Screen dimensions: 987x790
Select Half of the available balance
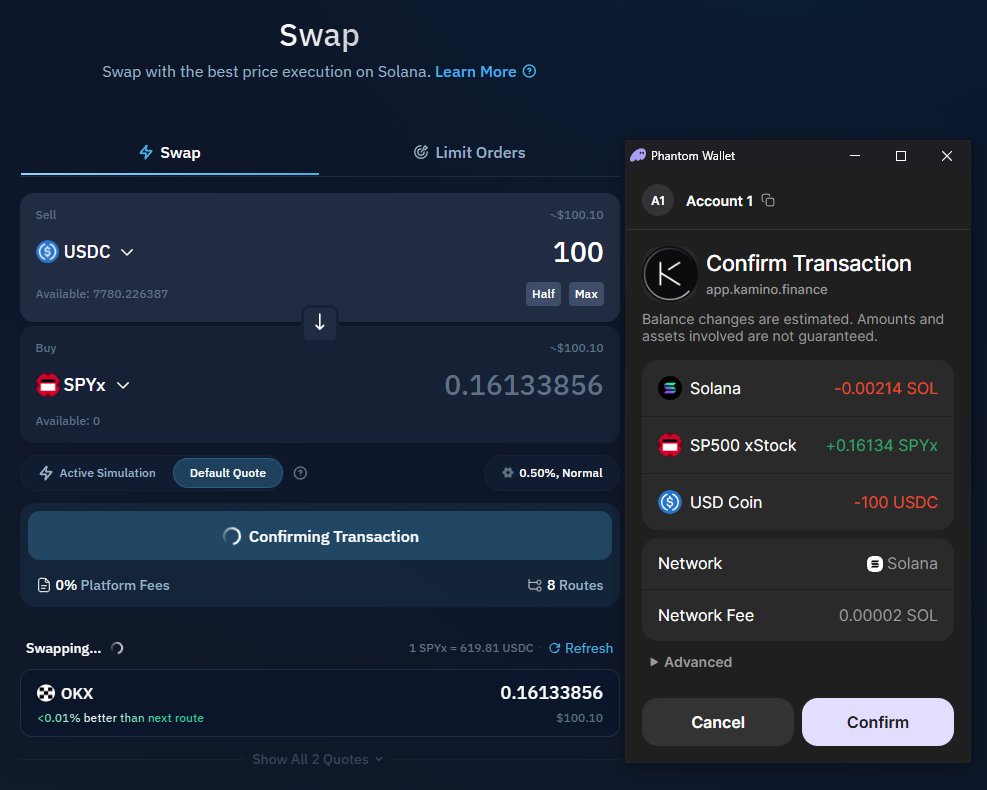point(543,294)
